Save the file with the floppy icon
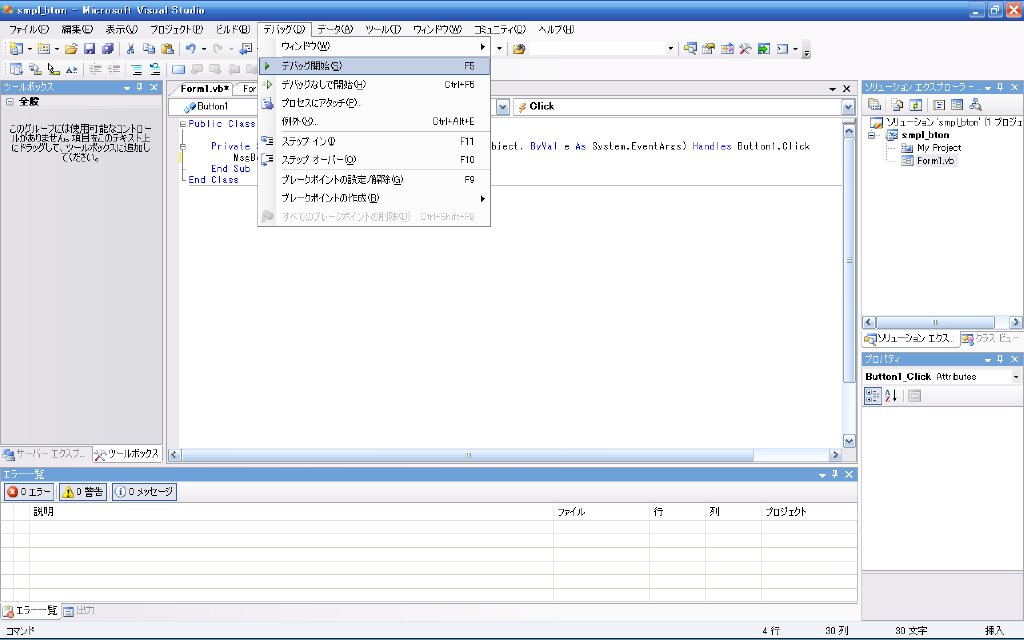Viewport: 1024px width, 640px height. pos(89,49)
